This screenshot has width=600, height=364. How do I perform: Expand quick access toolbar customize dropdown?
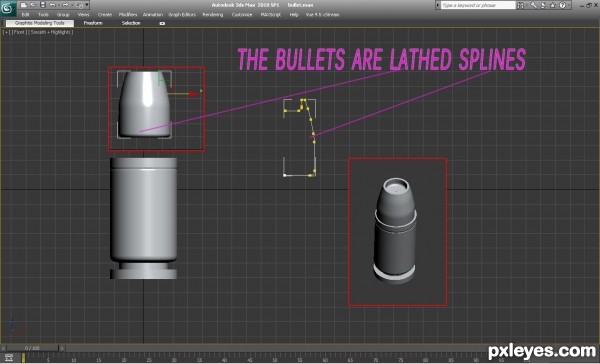[87, 5]
